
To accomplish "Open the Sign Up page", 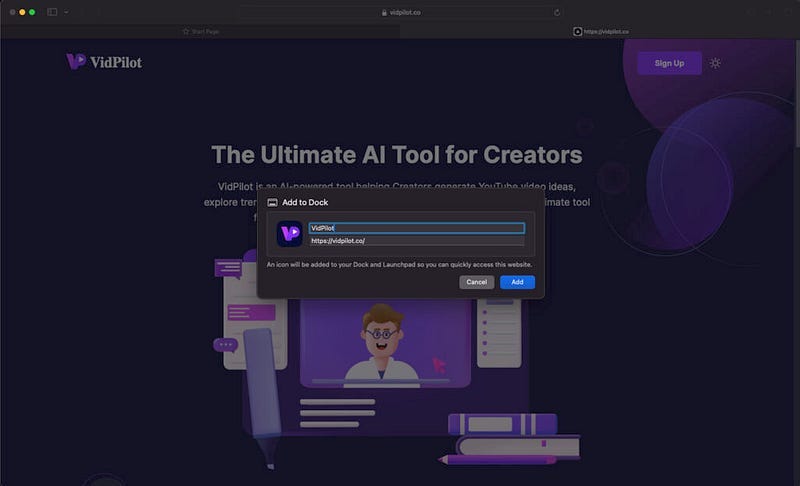I will (x=669, y=63).
